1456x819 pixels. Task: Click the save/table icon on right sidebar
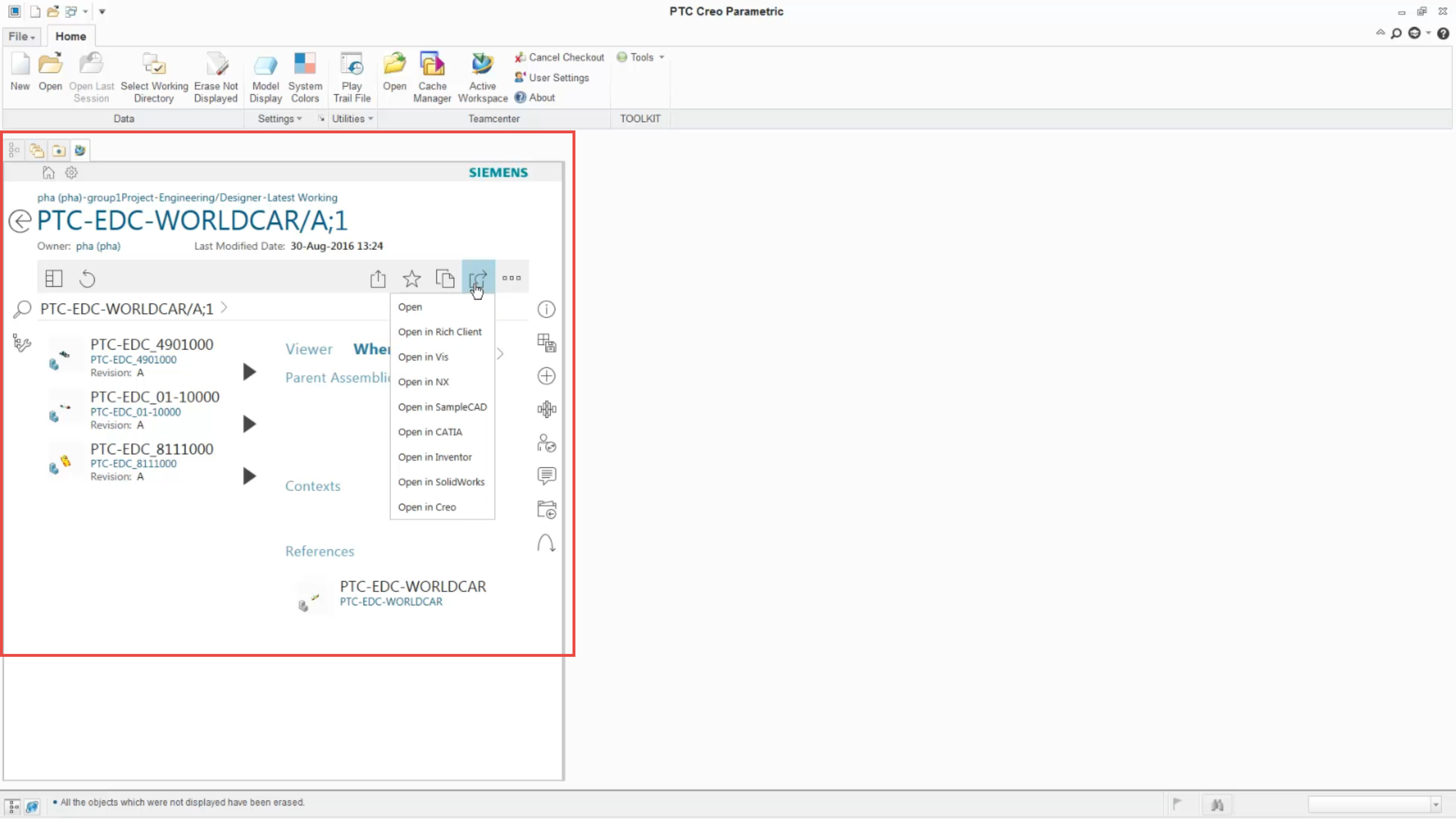pyautogui.click(x=546, y=342)
